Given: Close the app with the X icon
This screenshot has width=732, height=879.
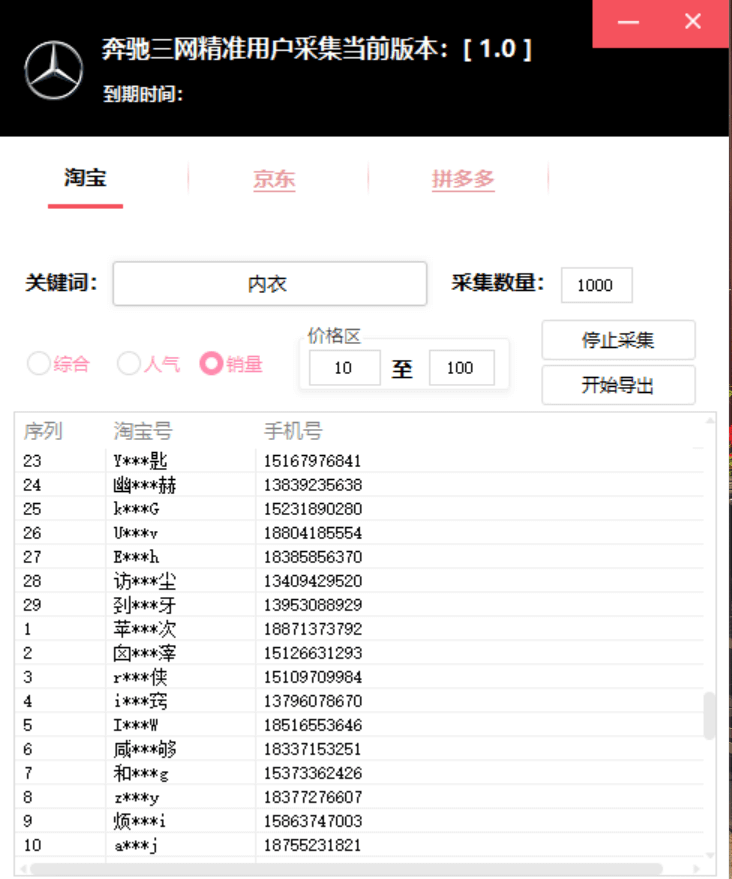Looking at the screenshot, I should tap(693, 21).
